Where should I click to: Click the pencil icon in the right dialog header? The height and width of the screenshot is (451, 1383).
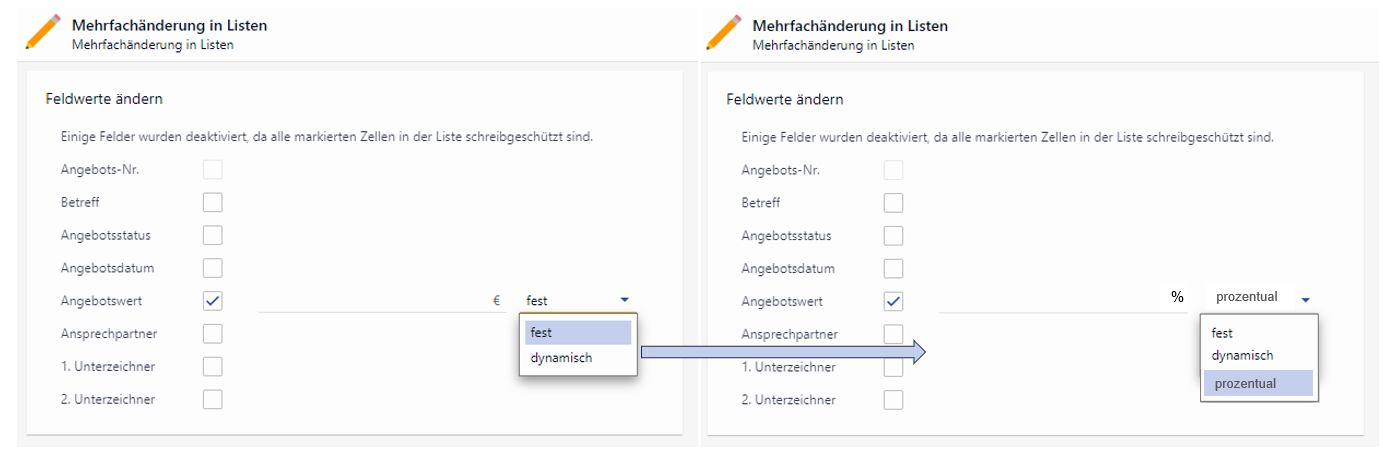coord(725,33)
